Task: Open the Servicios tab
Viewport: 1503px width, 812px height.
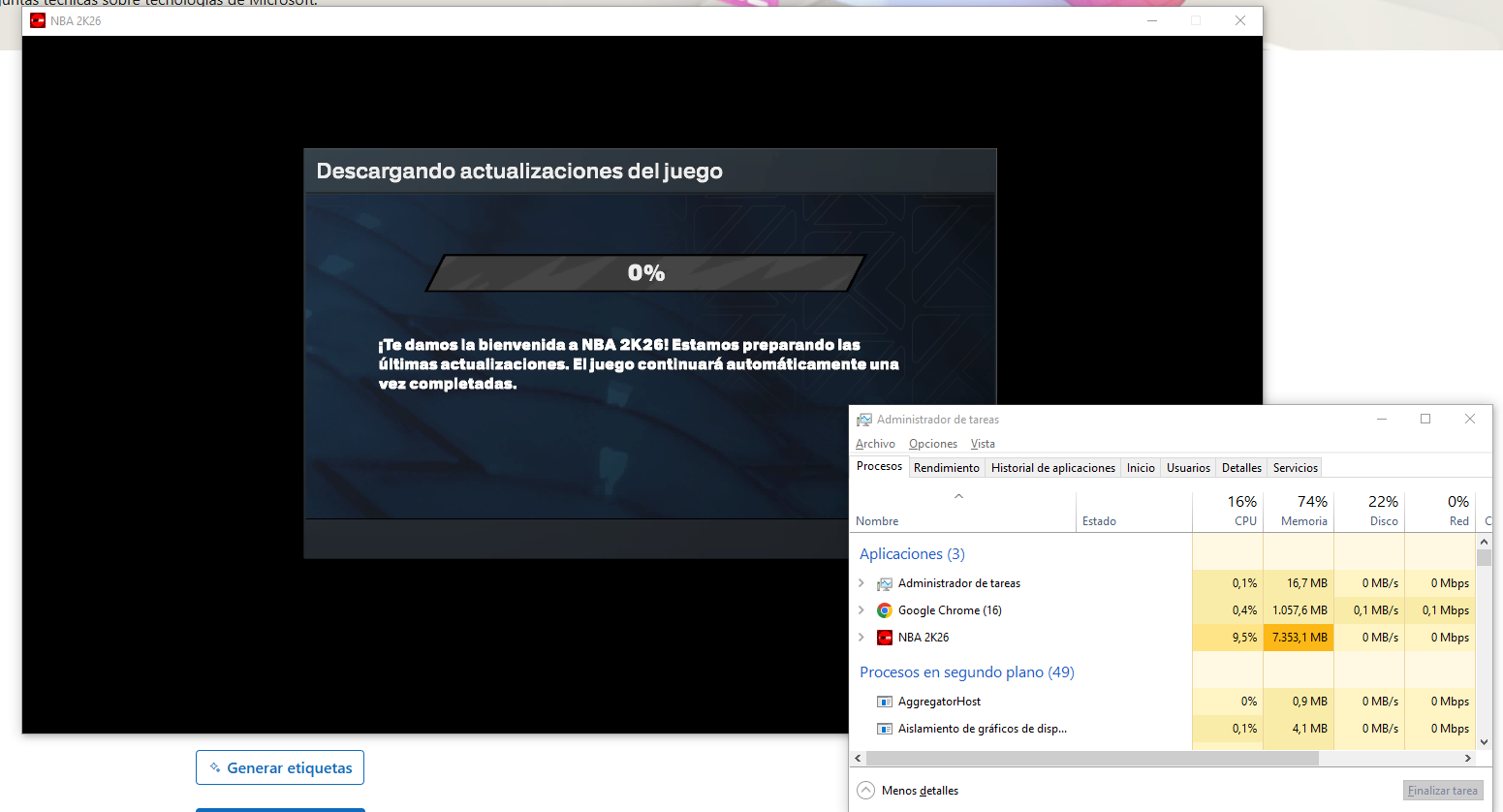Action: pyautogui.click(x=1296, y=468)
